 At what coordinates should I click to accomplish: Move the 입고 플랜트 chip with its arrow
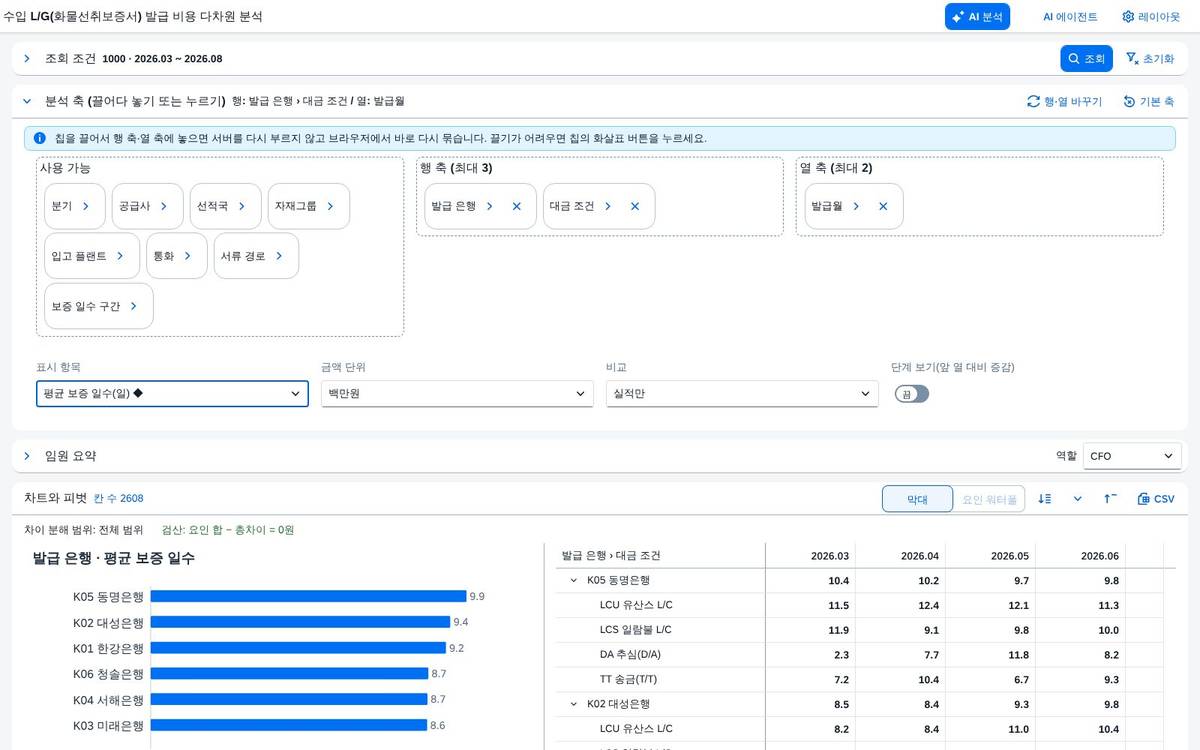[120, 256]
